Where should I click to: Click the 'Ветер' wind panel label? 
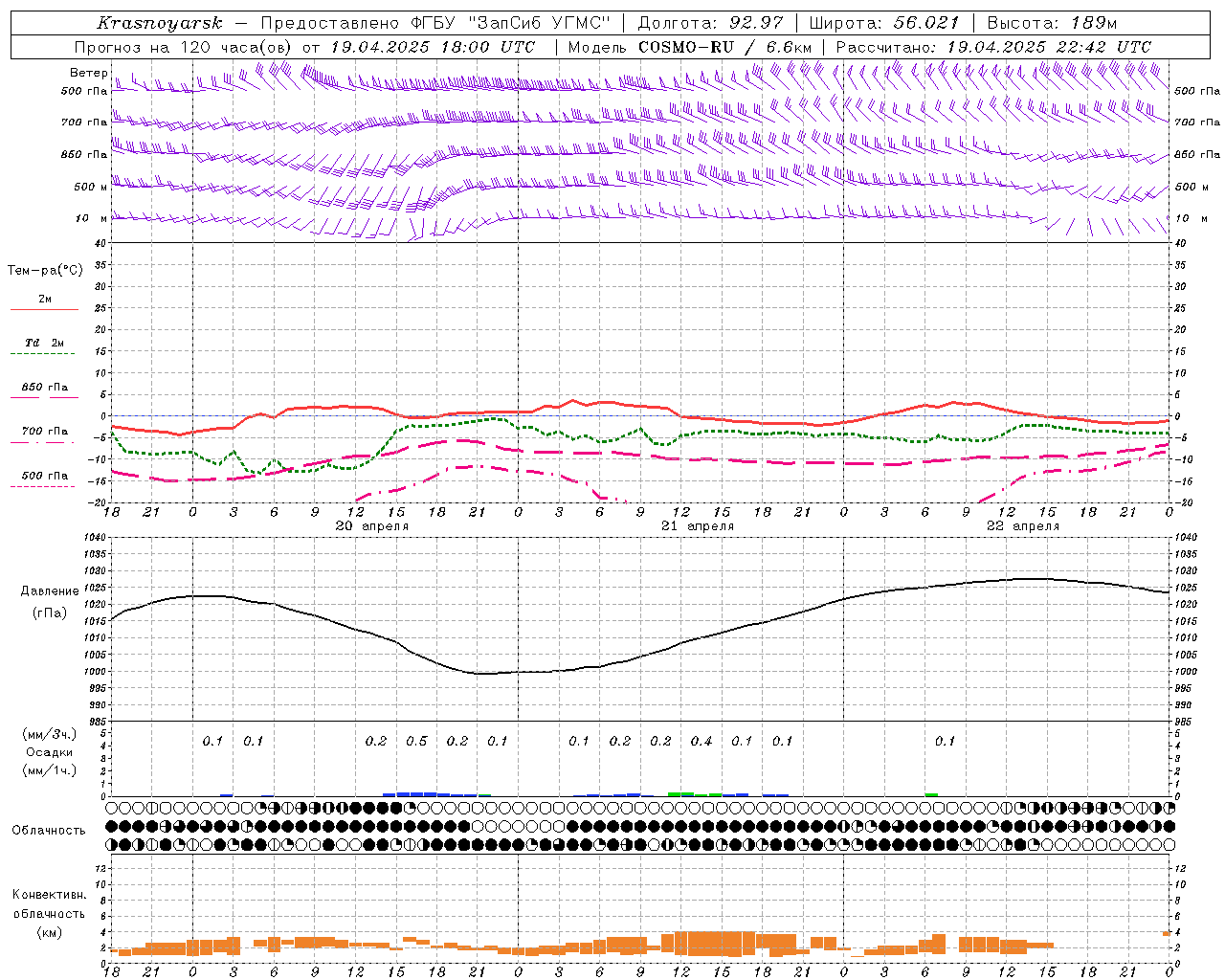click(x=89, y=73)
